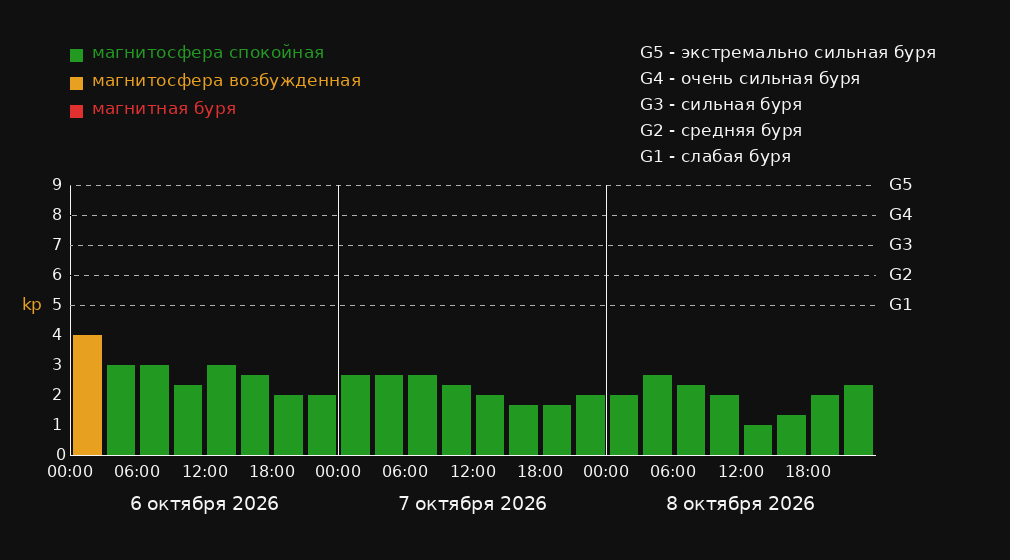Click the 'магнитосфера возбужденная' legend label

227,81
